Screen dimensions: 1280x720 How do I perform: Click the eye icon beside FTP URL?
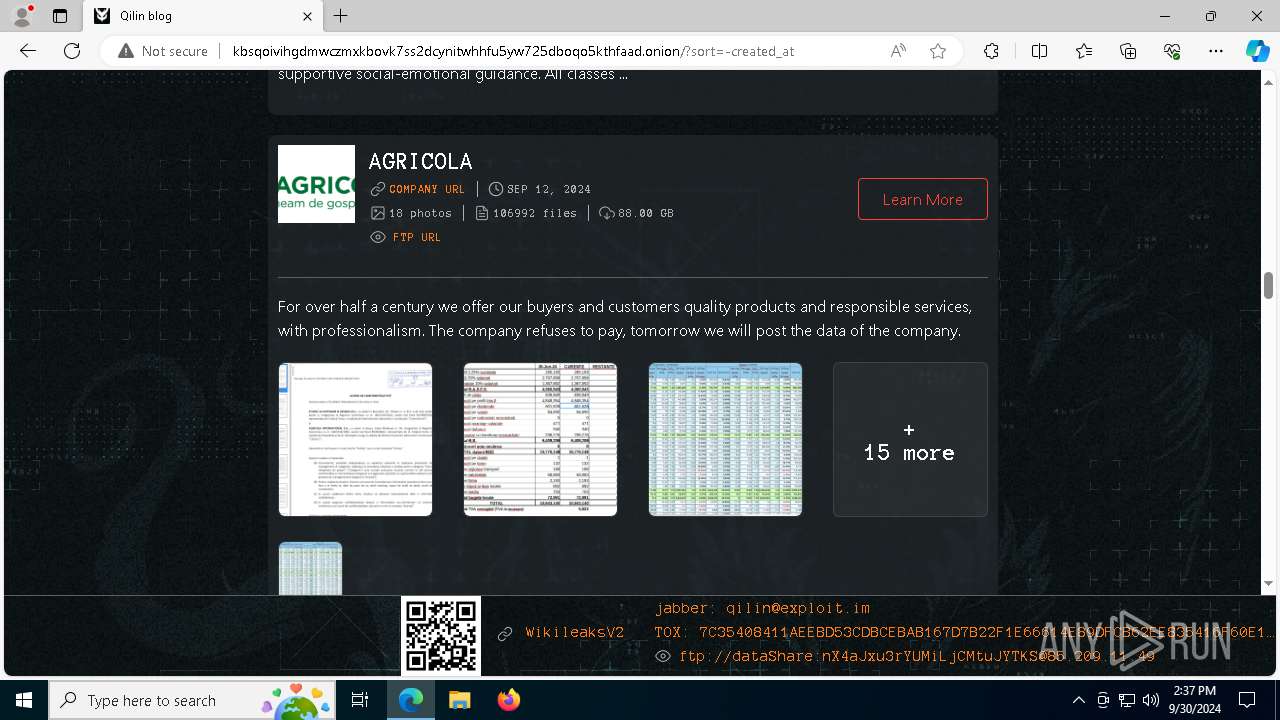[x=378, y=237]
